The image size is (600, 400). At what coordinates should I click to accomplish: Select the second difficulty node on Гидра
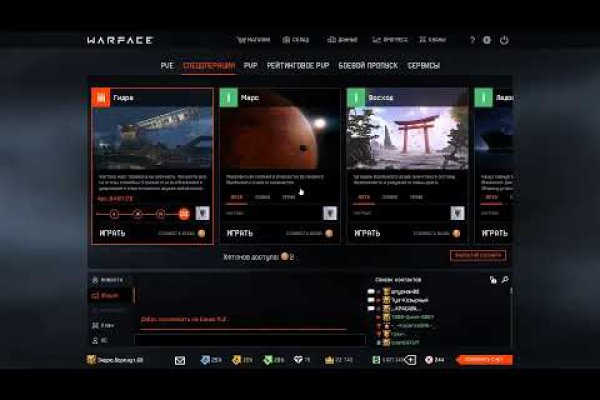137,213
